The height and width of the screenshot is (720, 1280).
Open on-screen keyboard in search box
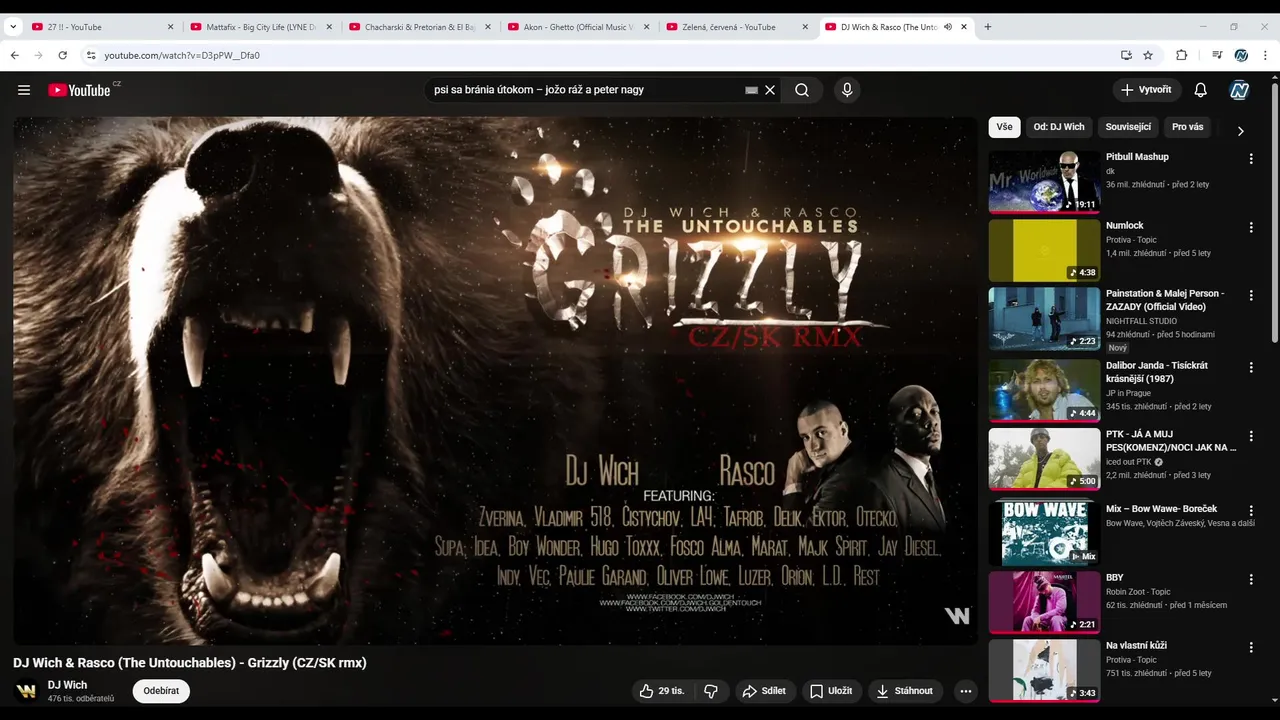point(752,90)
